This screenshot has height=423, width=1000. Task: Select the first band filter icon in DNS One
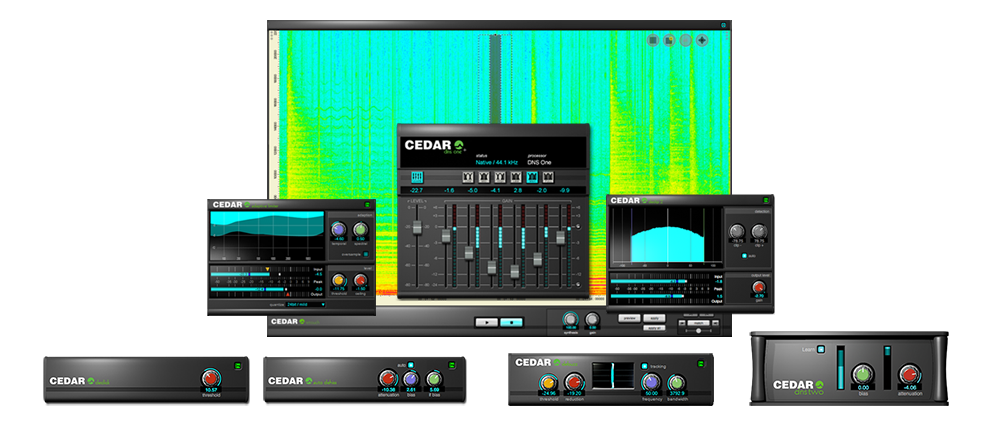click(x=468, y=177)
